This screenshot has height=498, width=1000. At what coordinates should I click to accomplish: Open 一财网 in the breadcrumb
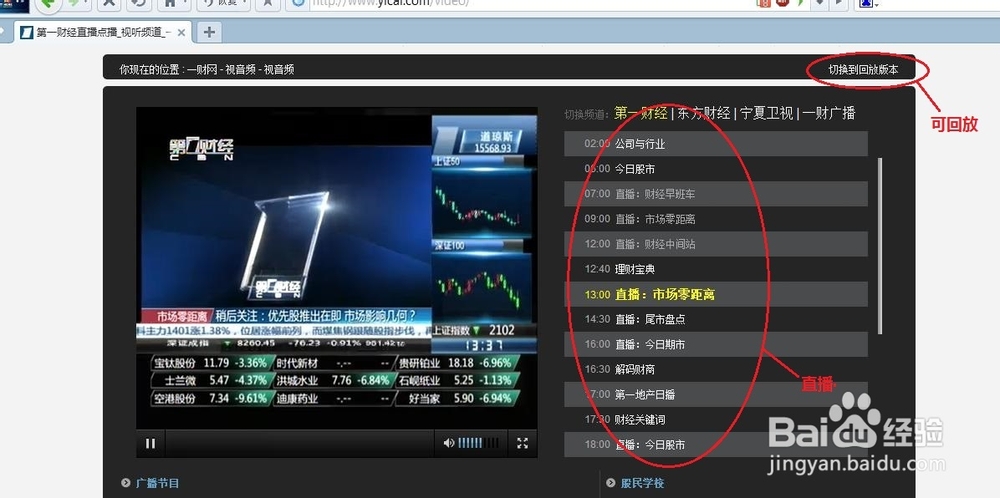pyautogui.click(x=200, y=70)
